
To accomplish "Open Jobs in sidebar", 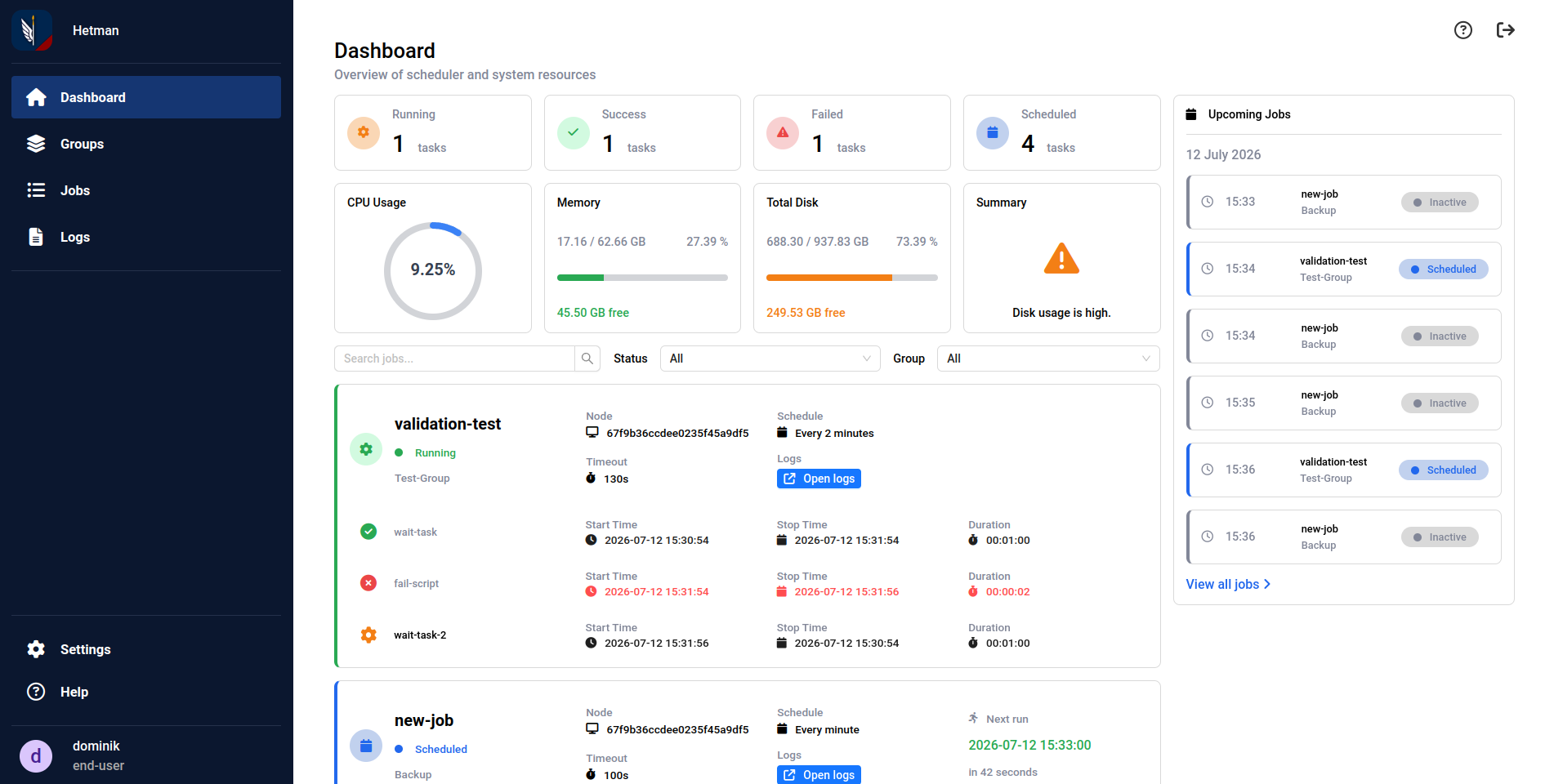I will pyautogui.click(x=146, y=190).
